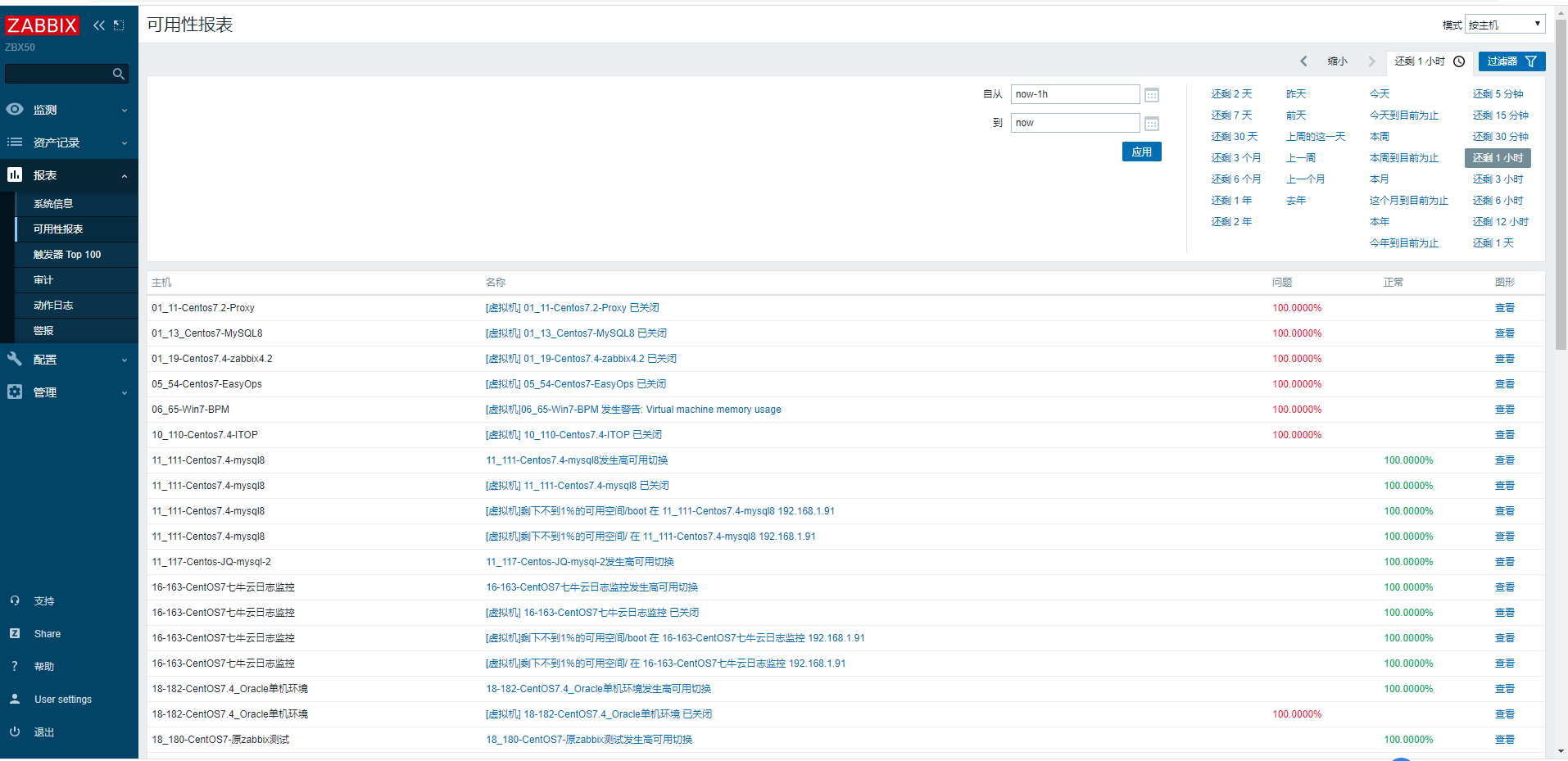The height and width of the screenshot is (761, 1568).
Task: Click the 缩小 zoom out button
Action: (x=1337, y=61)
